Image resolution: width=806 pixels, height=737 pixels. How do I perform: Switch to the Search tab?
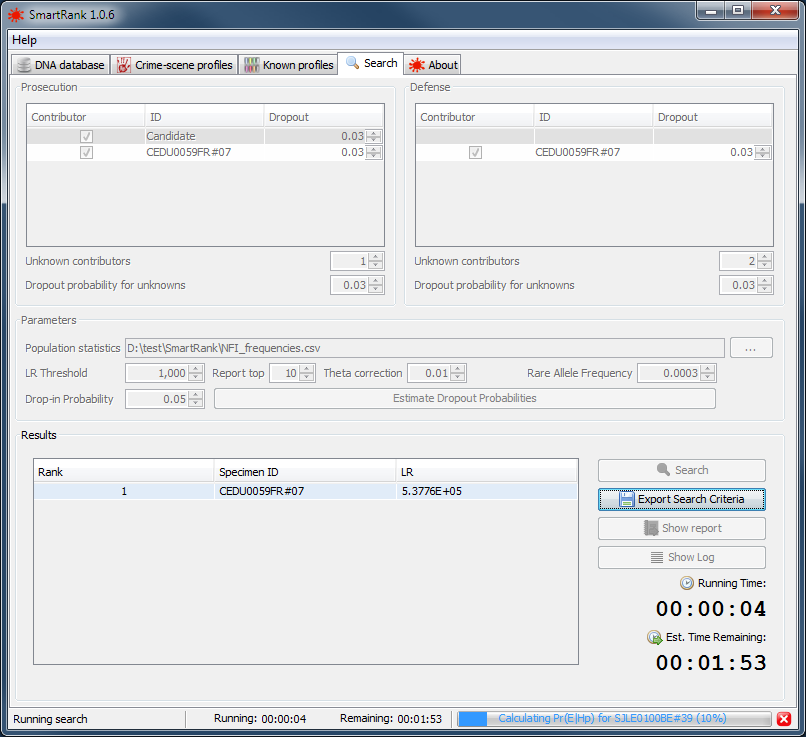(371, 63)
